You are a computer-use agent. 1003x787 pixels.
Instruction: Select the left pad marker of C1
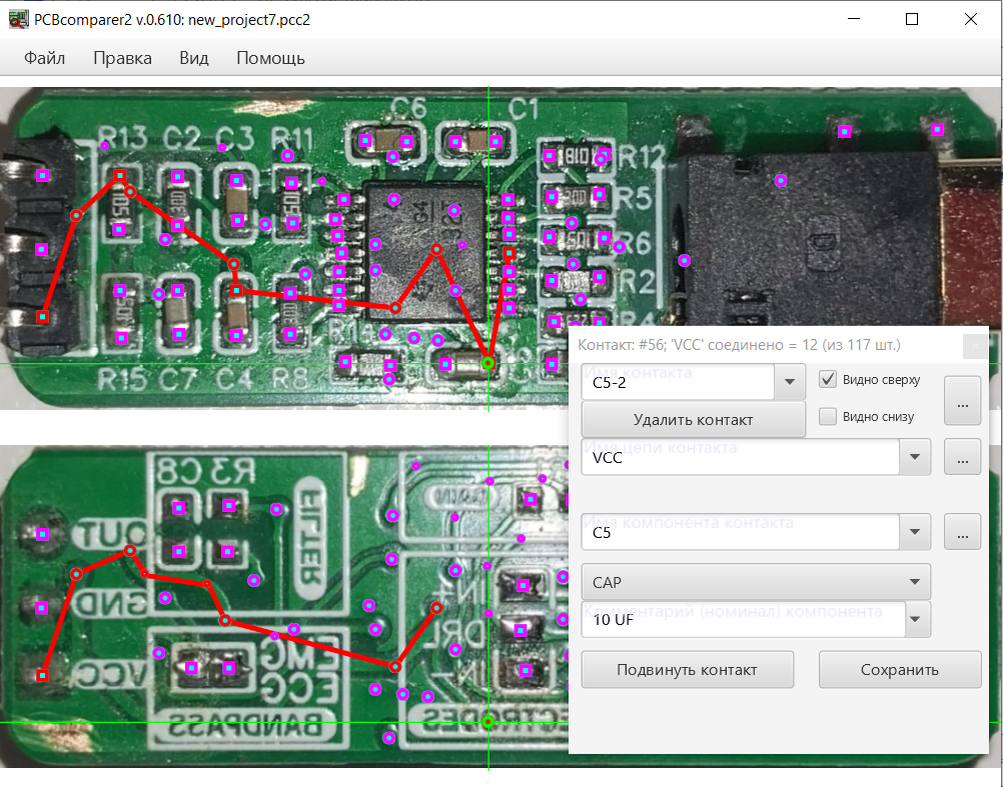tap(455, 141)
